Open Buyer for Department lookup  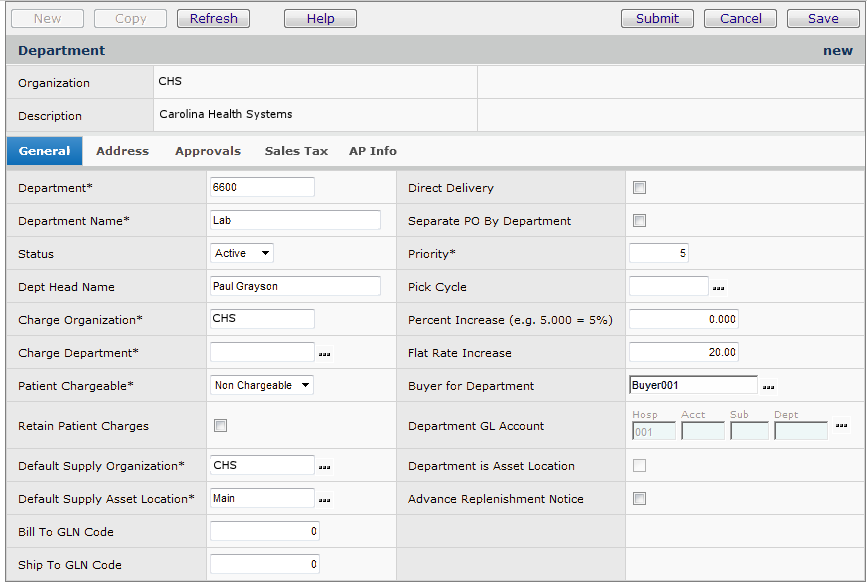point(768,386)
